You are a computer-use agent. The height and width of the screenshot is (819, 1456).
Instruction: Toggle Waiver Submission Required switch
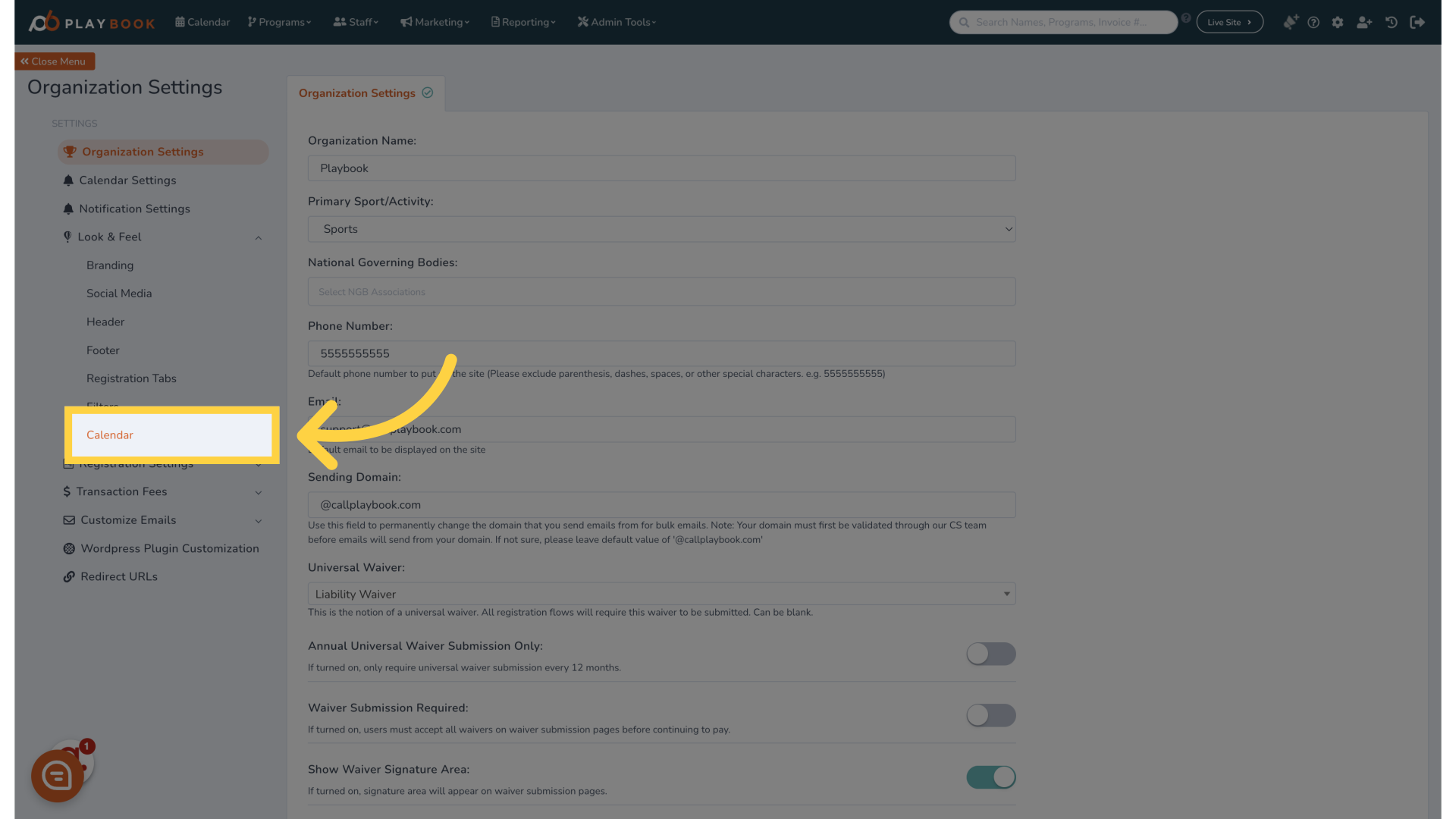point(990,715)
